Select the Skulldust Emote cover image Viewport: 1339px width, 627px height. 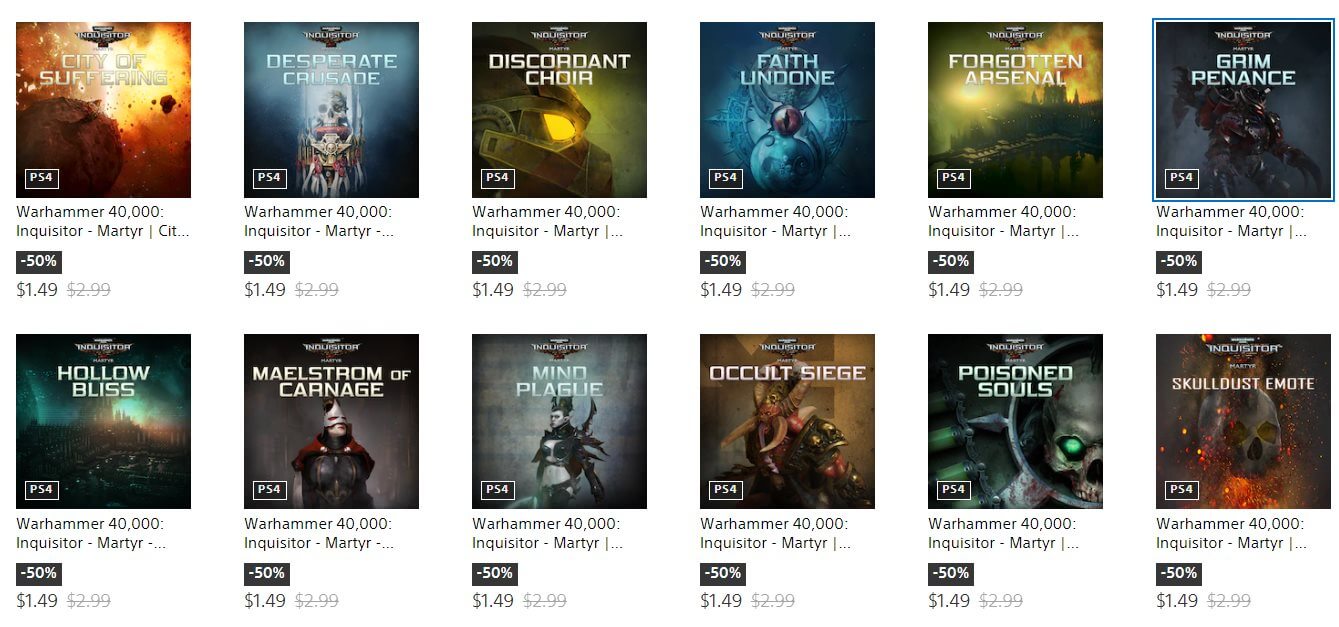(x=1243, y=421)
